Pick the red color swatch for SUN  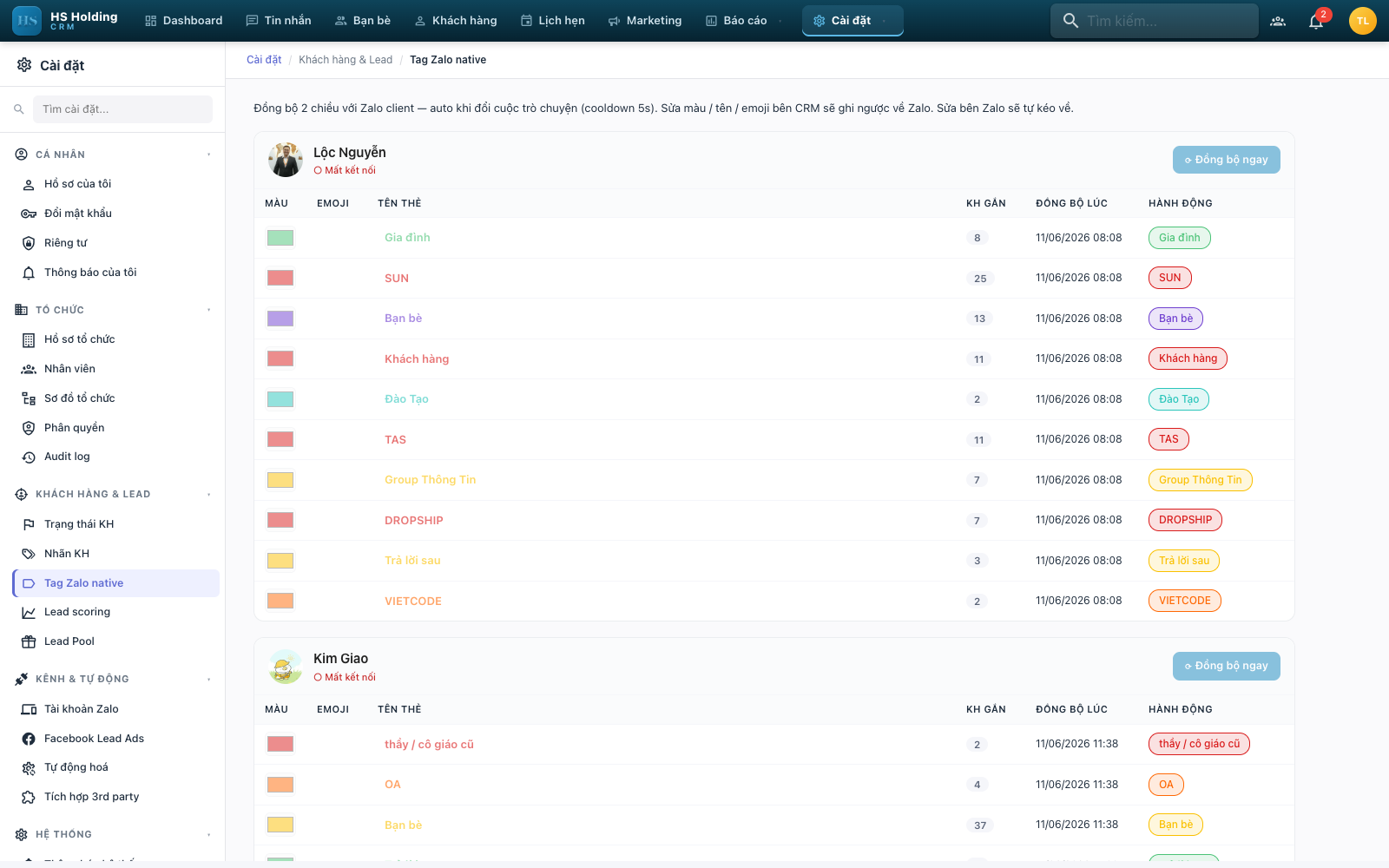click(x=280, y=278)
